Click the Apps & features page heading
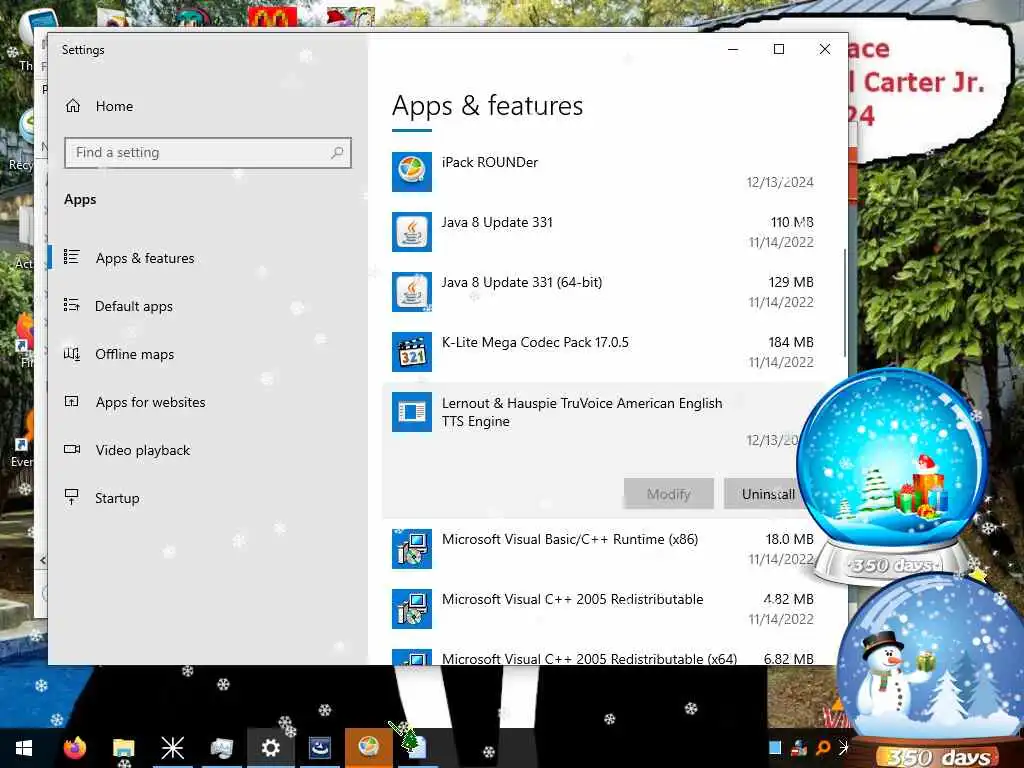This screenshot has width=1024, height=768. [487, 106]
